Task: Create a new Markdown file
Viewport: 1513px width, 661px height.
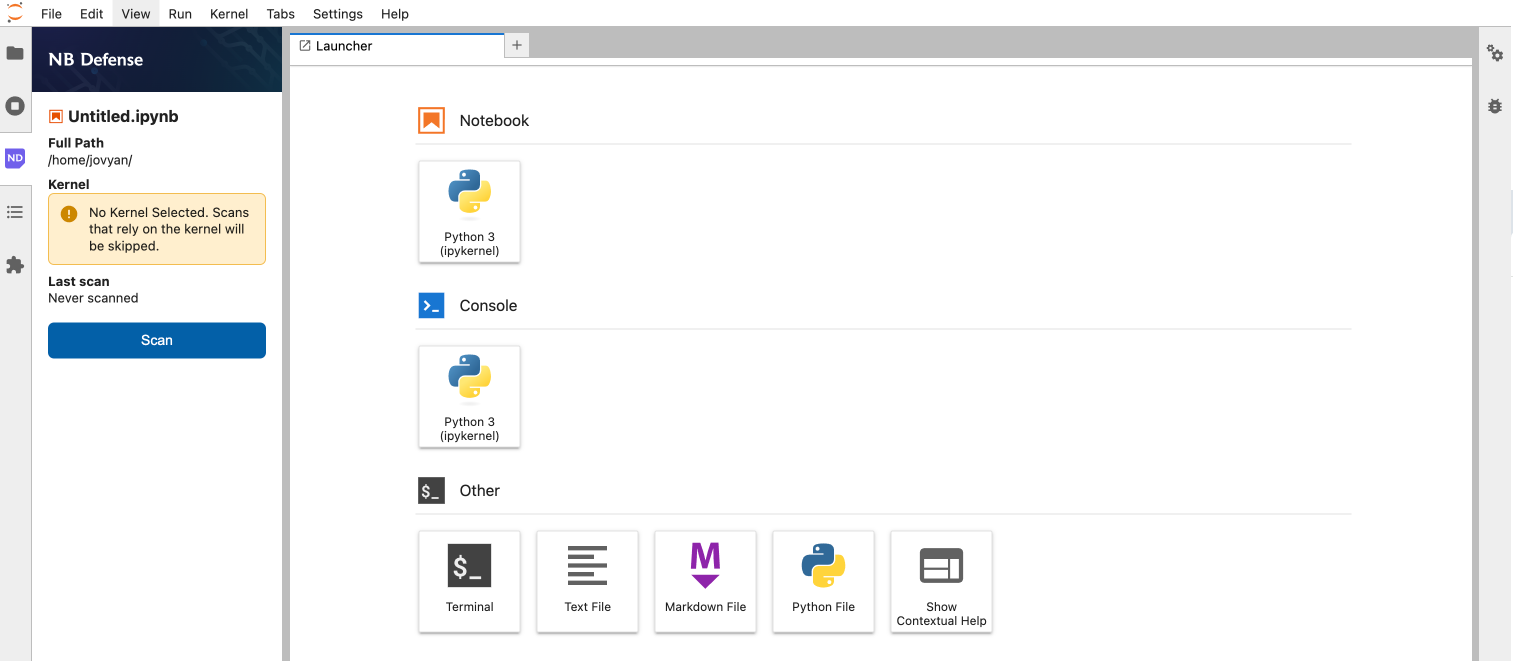Action: coord(705,581)
